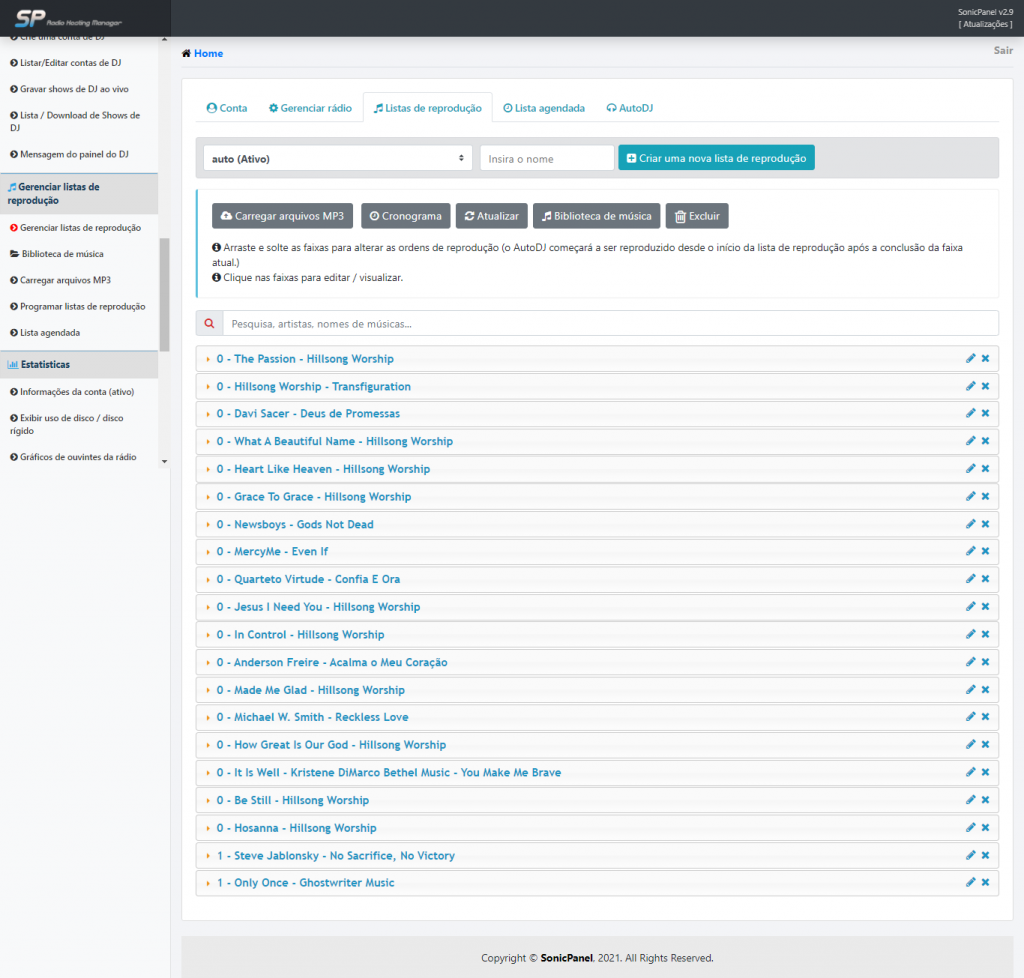Viewport: 1024px width, 978px height.
Task: Remove Made Me Glad track
Action: coord(985,690)
